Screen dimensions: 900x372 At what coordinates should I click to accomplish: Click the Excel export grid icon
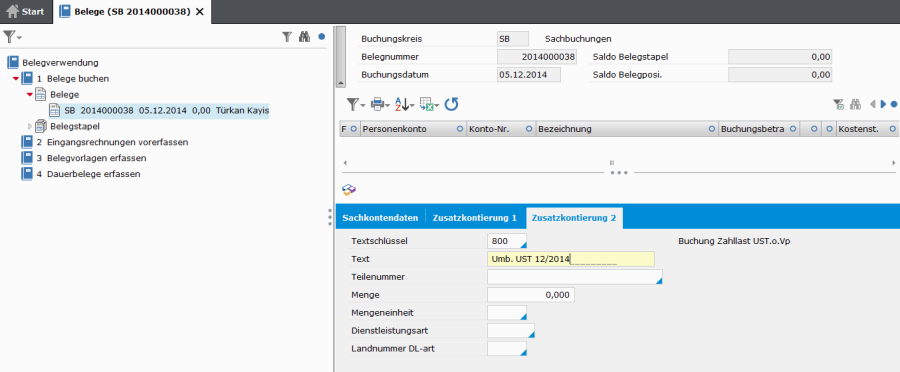(x=429, y=104)
